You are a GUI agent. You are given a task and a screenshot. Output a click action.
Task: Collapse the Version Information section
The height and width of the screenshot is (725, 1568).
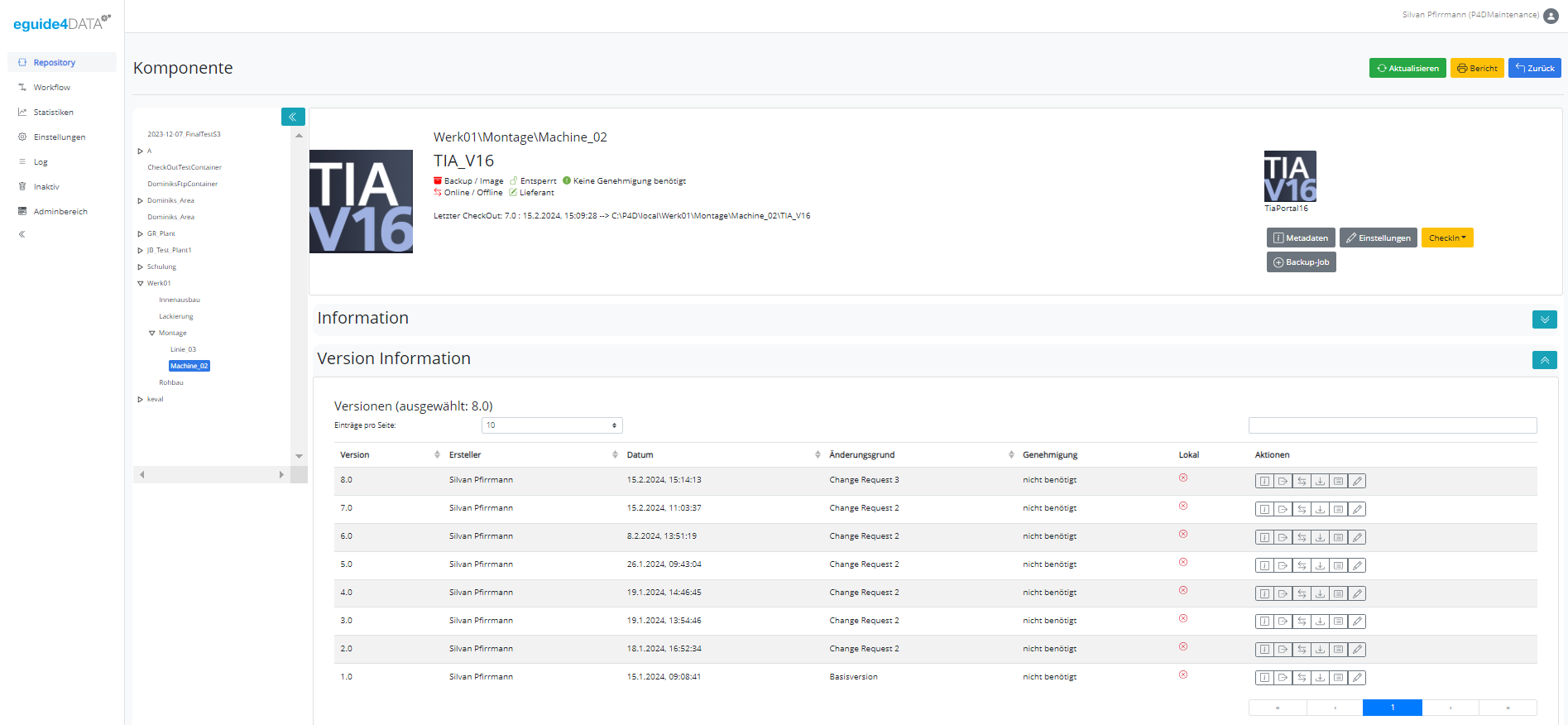pos(1544,360)
